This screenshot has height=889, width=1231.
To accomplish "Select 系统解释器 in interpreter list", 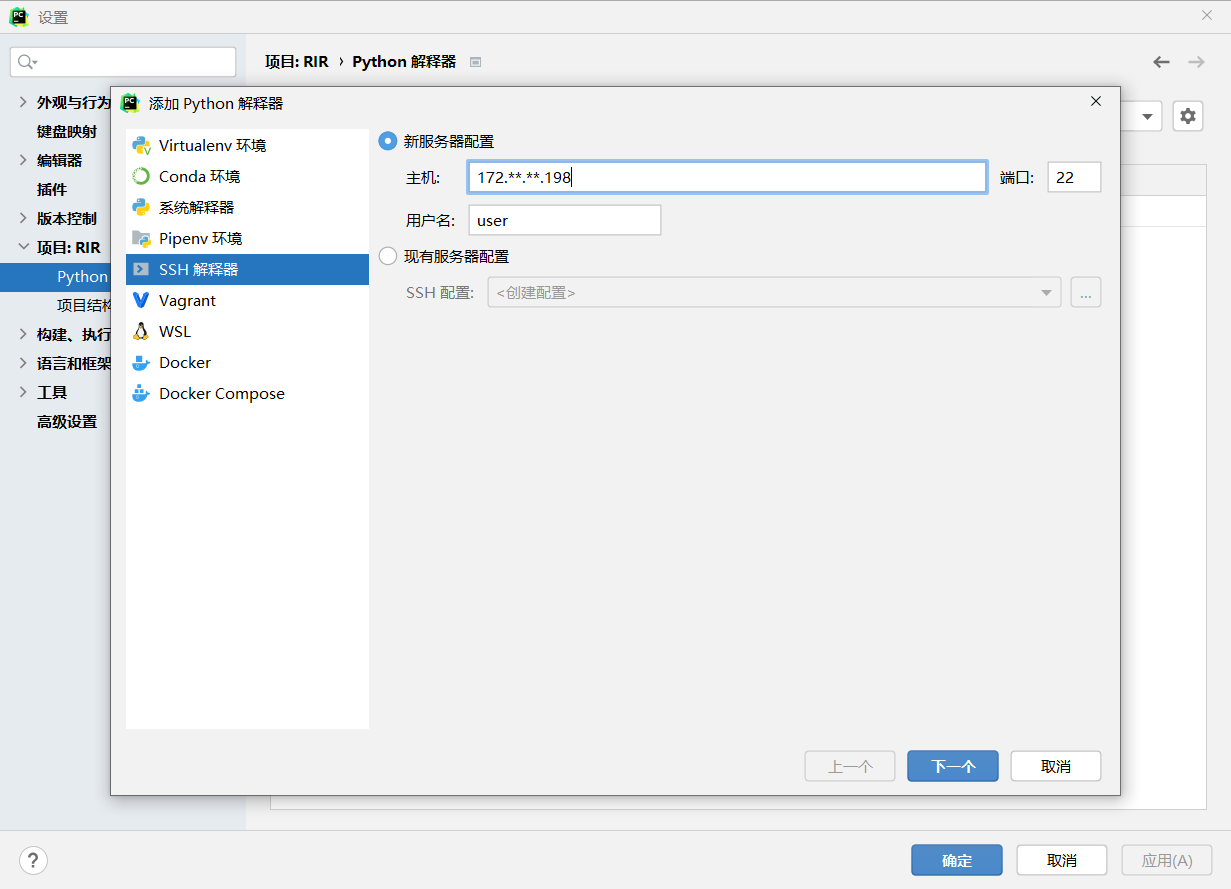I will (x=247, y=207).
